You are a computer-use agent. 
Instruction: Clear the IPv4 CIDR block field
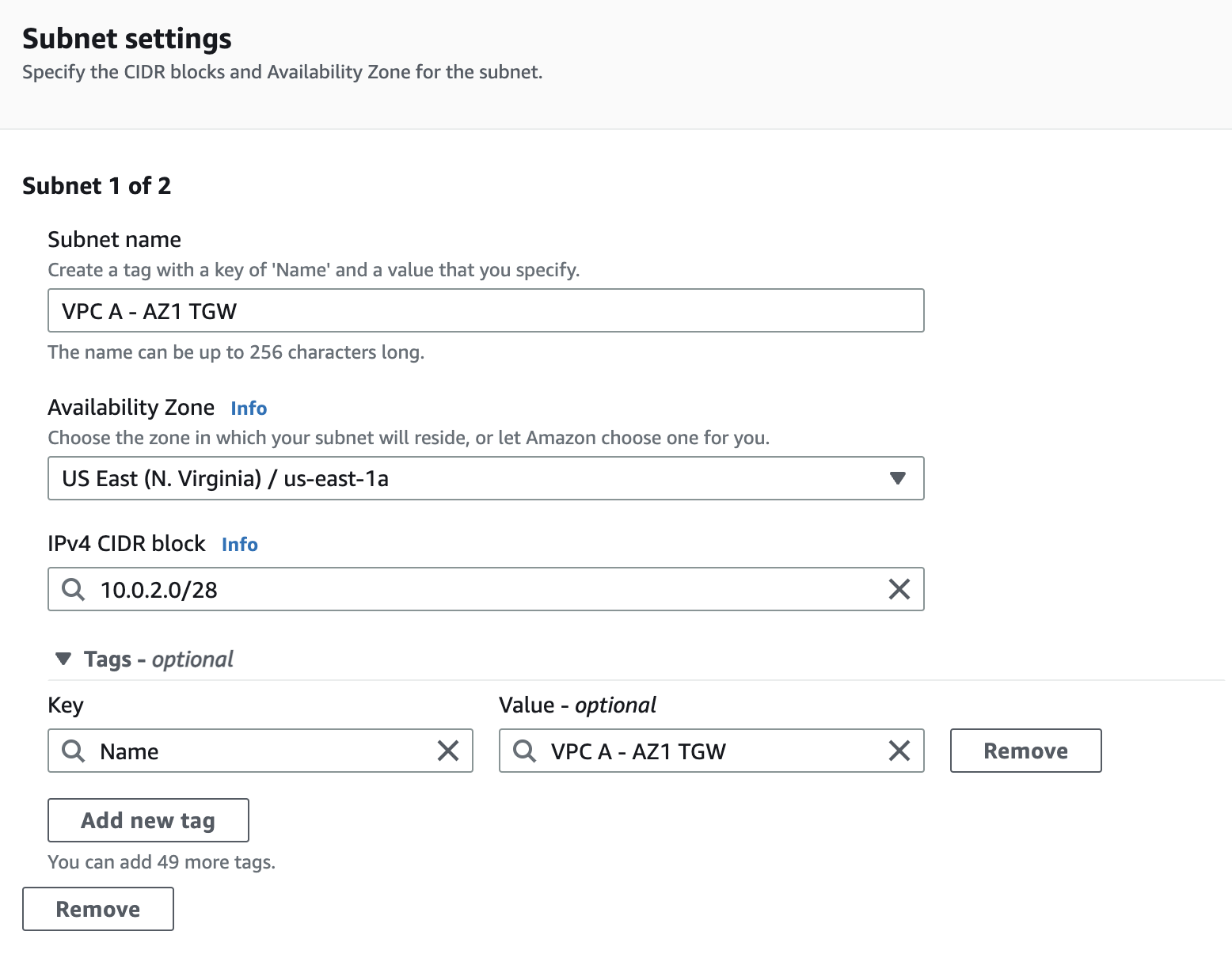click(x=899, y=589)
